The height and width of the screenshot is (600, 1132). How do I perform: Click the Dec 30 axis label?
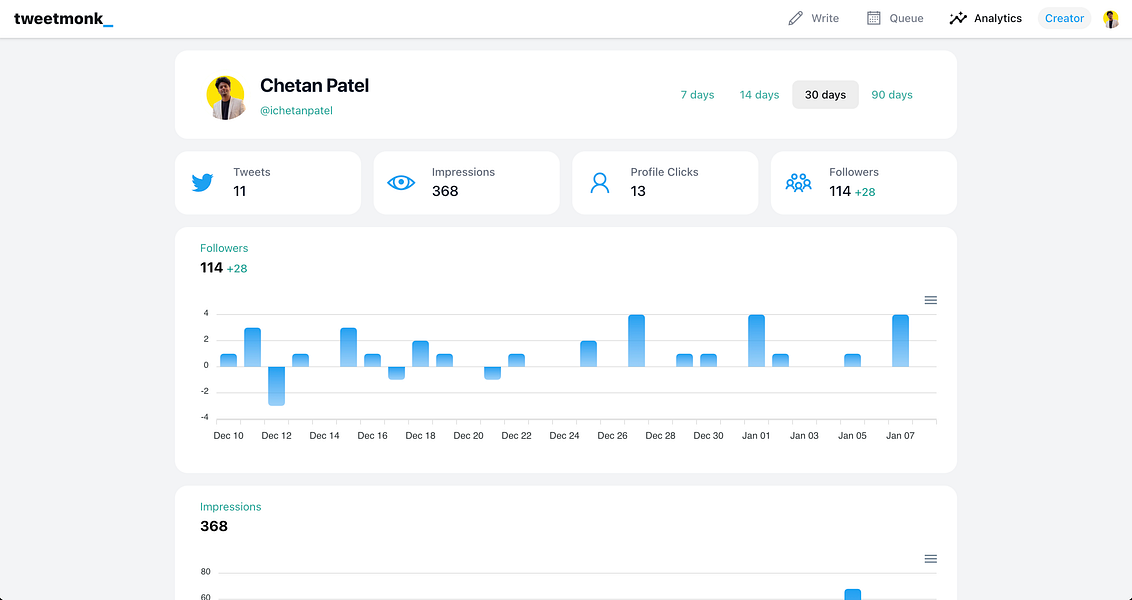click(x=708, y=435)
